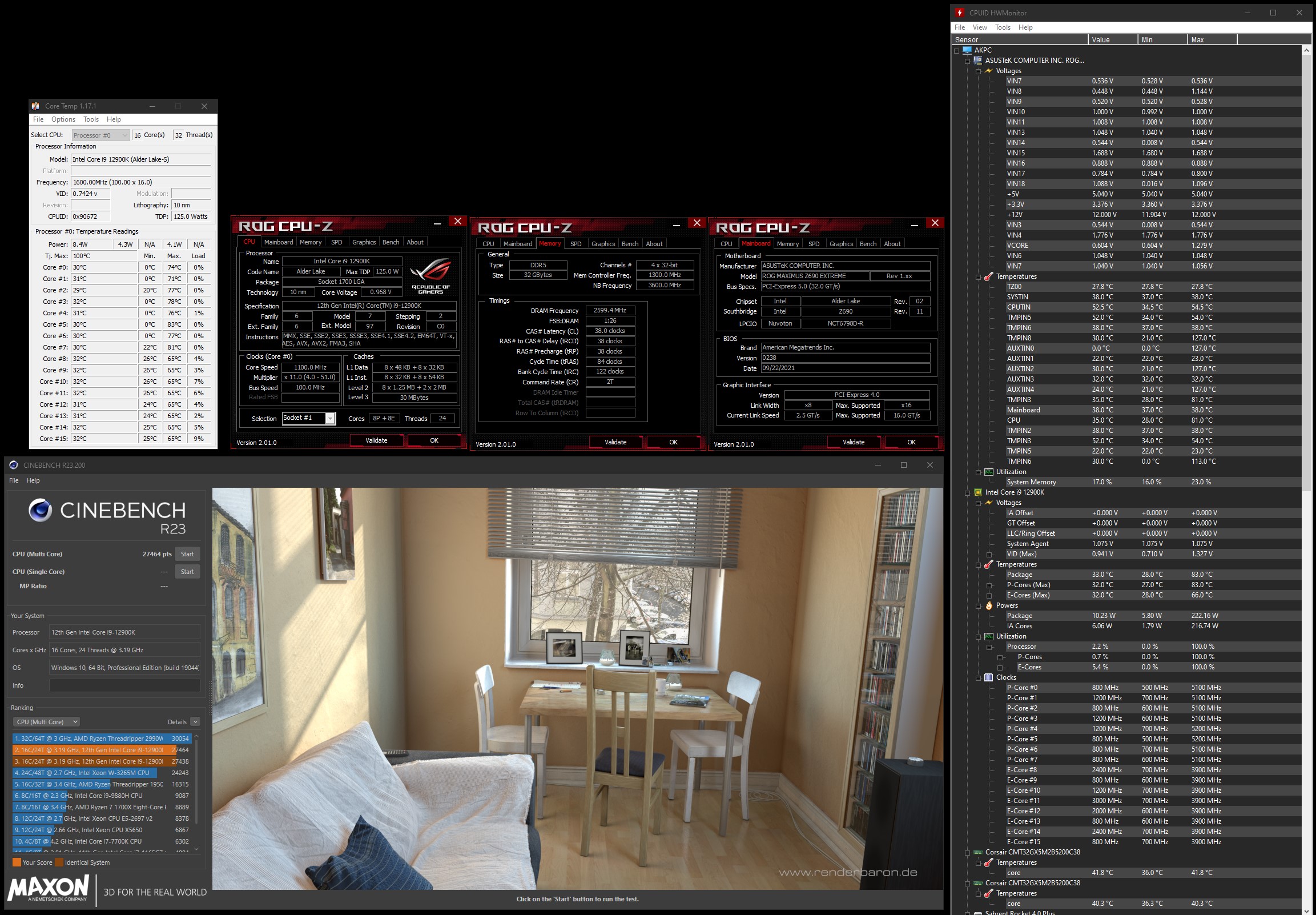Screen dimensions: 1316x915
Task: Switch to Mainboard tab in first CPU-Z window
Action: [279, 242]
